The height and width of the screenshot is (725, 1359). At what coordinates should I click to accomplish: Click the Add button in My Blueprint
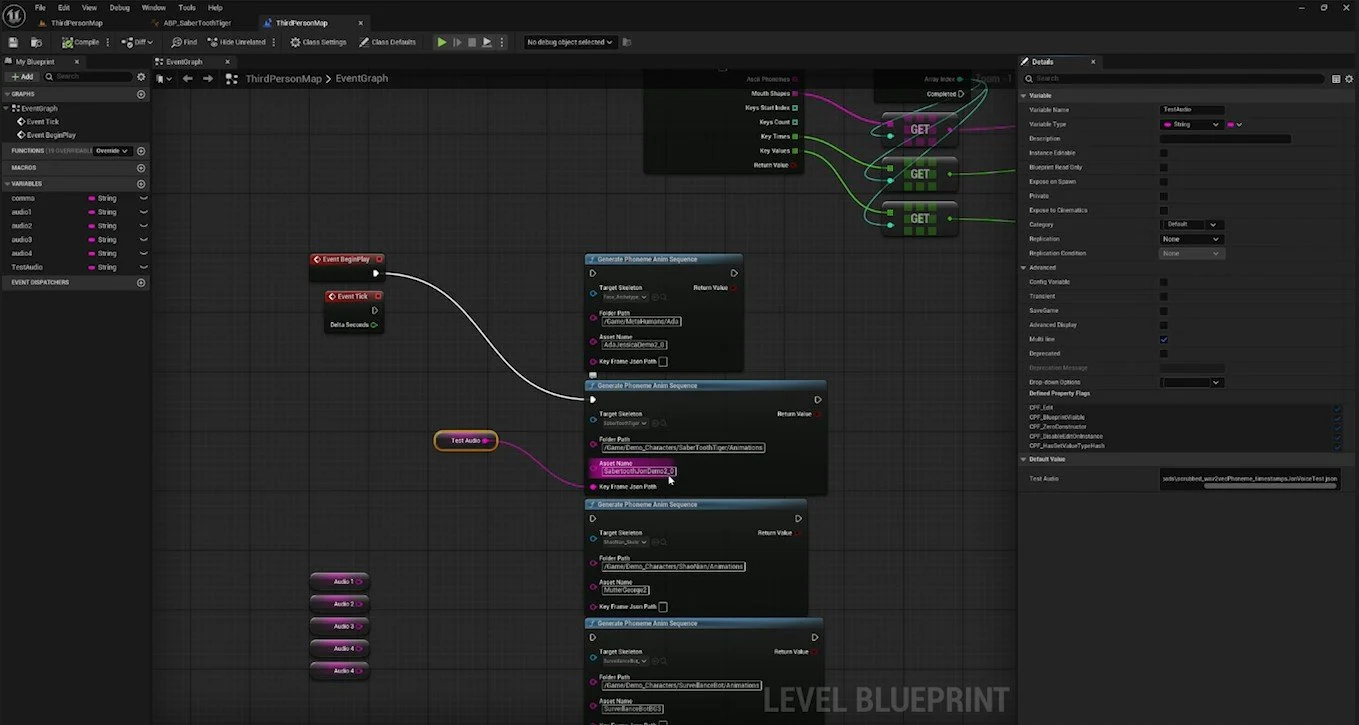pyautogui.click(x=22, y=76)
